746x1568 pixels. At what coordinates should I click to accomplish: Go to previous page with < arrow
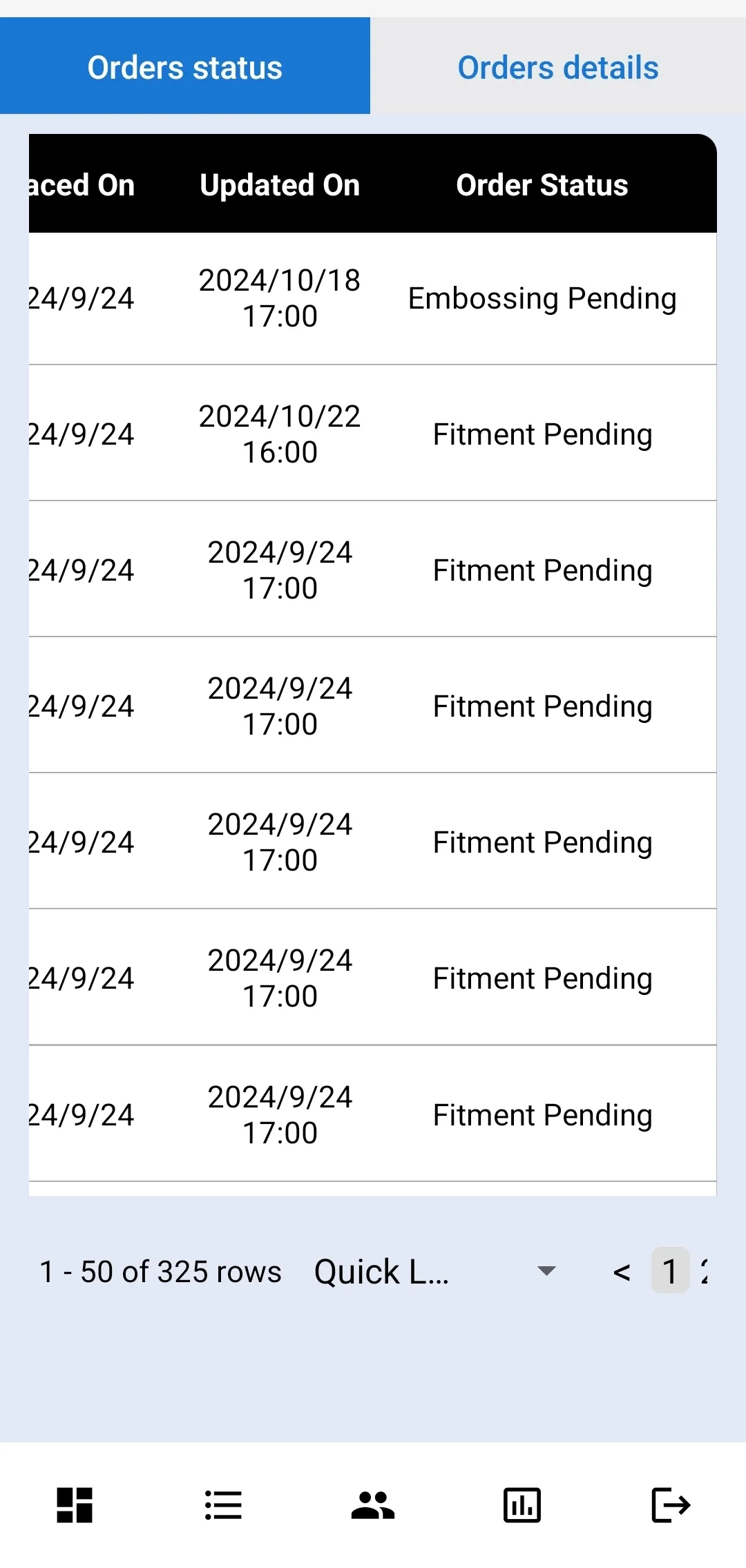click(622, 1272)
